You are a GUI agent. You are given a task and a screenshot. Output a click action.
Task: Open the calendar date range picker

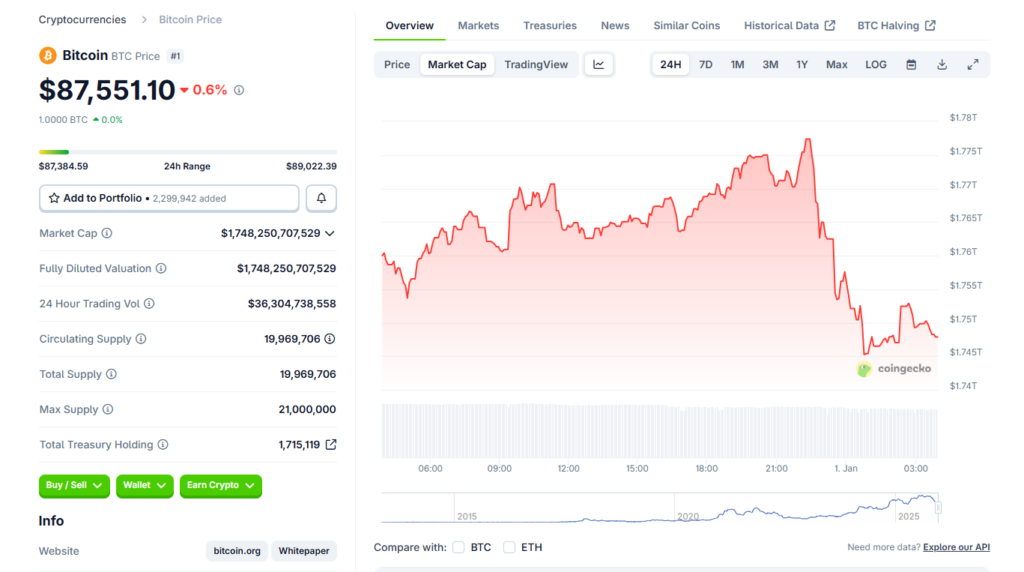(x=911, y=65)
